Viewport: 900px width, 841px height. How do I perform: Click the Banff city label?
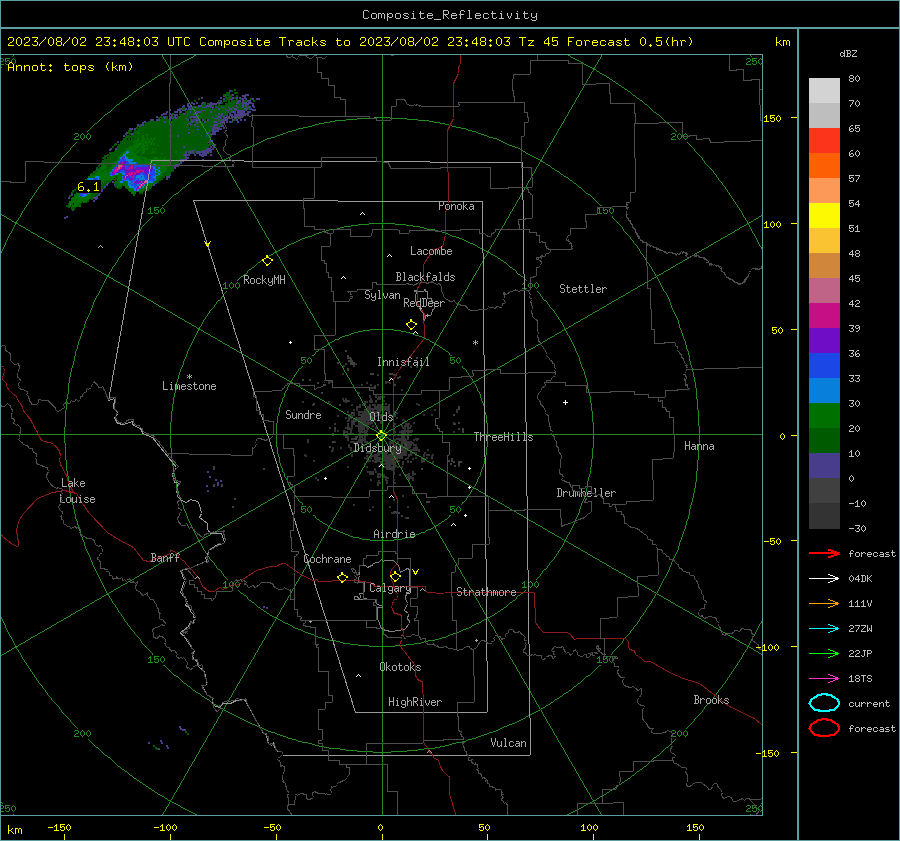click(165, 557)
